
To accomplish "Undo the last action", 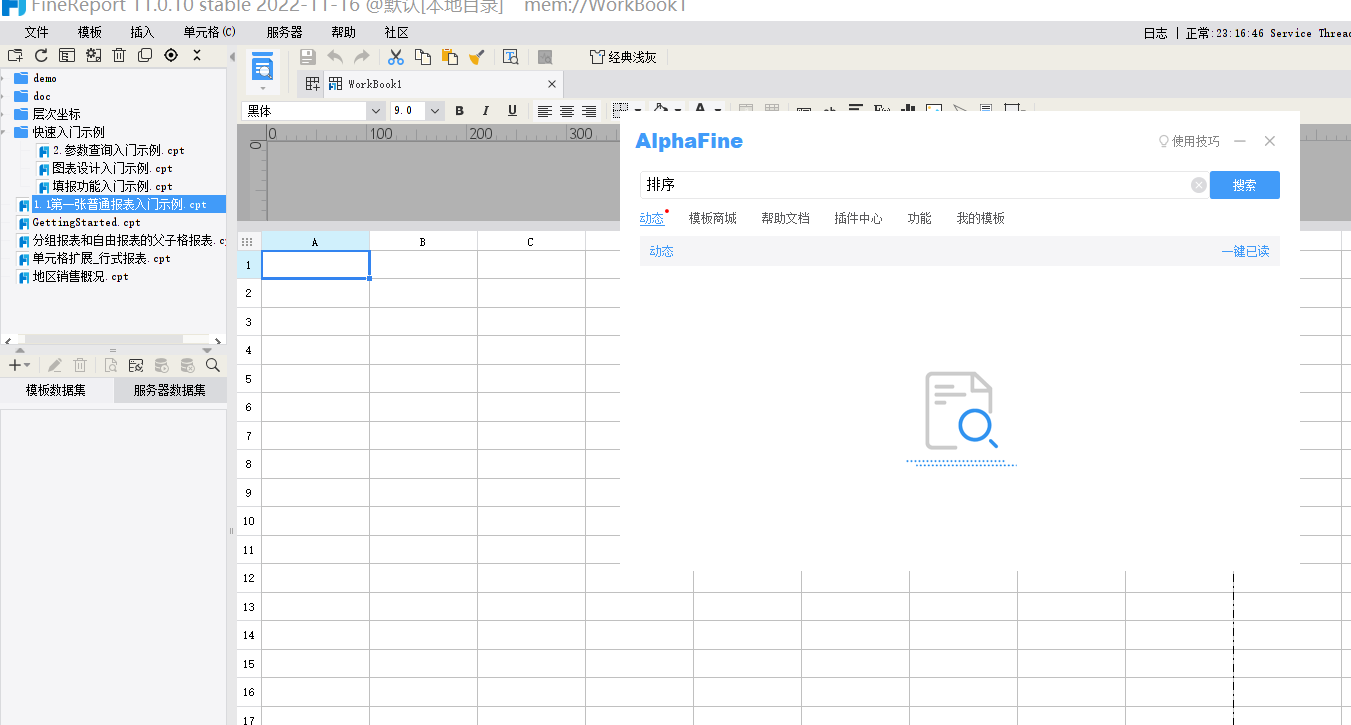I will (335, 58).
